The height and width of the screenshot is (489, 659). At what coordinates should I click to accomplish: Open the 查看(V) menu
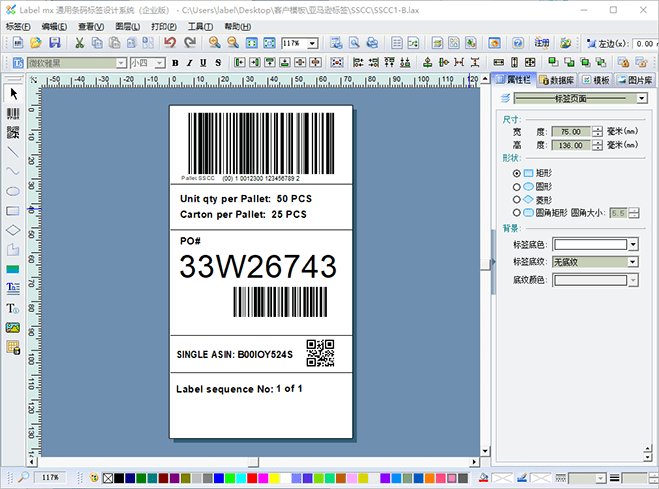pyautogui.click(x=91, y=26)
